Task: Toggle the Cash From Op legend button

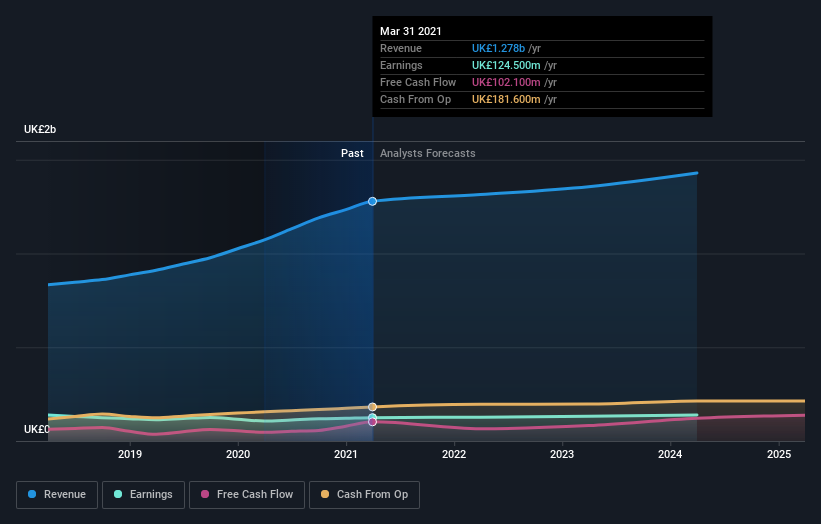Action: (364, 495)
